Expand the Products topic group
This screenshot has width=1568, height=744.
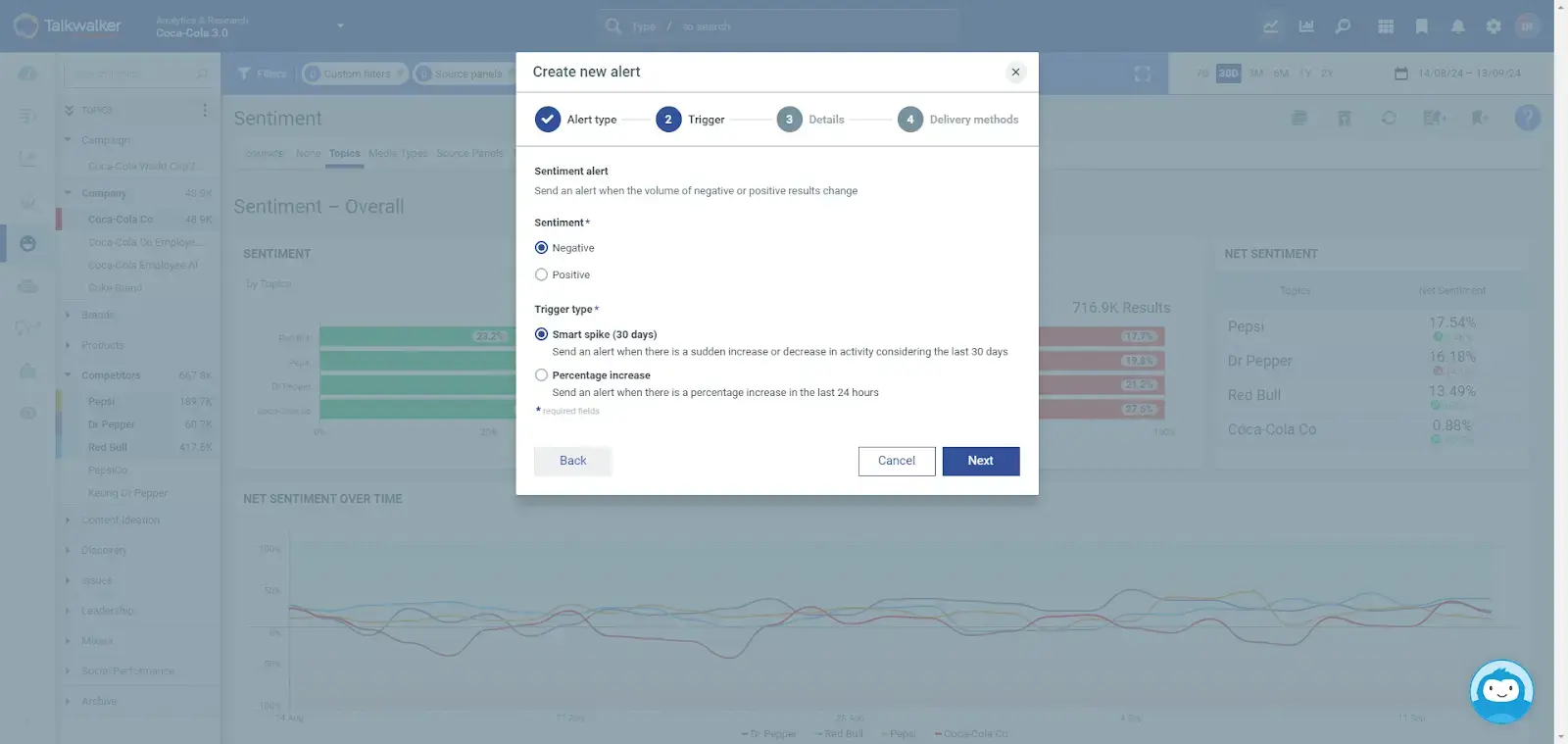68,345
